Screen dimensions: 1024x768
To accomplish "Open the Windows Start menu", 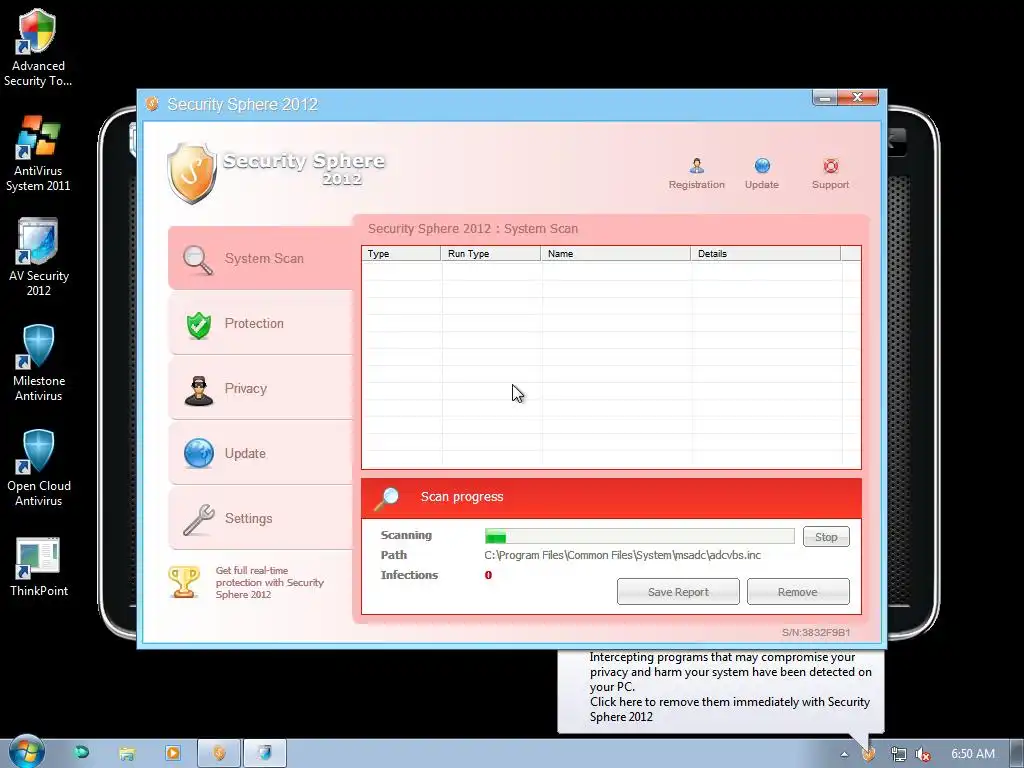I will [x=26, y=752].
